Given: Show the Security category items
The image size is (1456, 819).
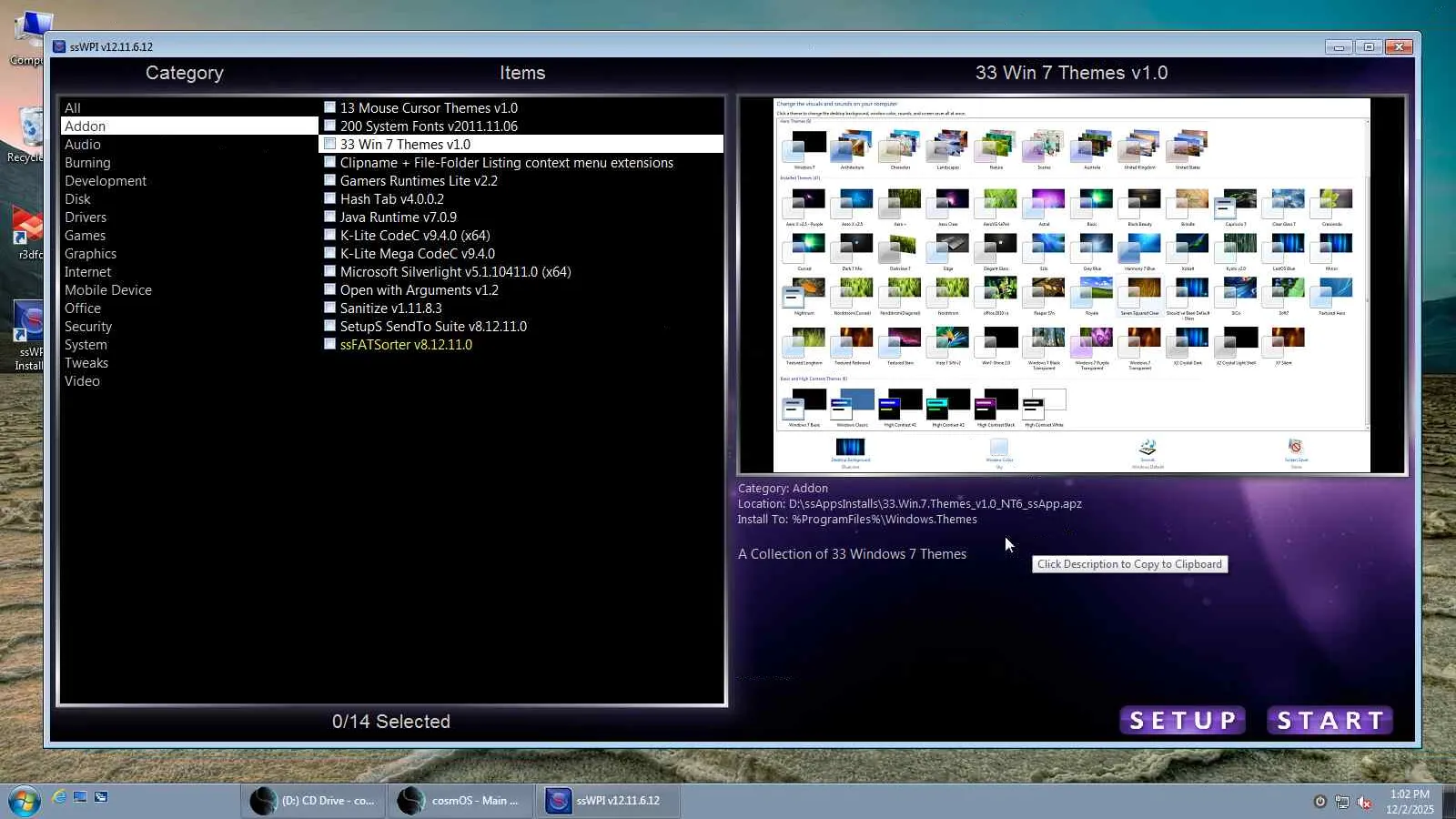Looking at the screenshot, I should [189, 327].
